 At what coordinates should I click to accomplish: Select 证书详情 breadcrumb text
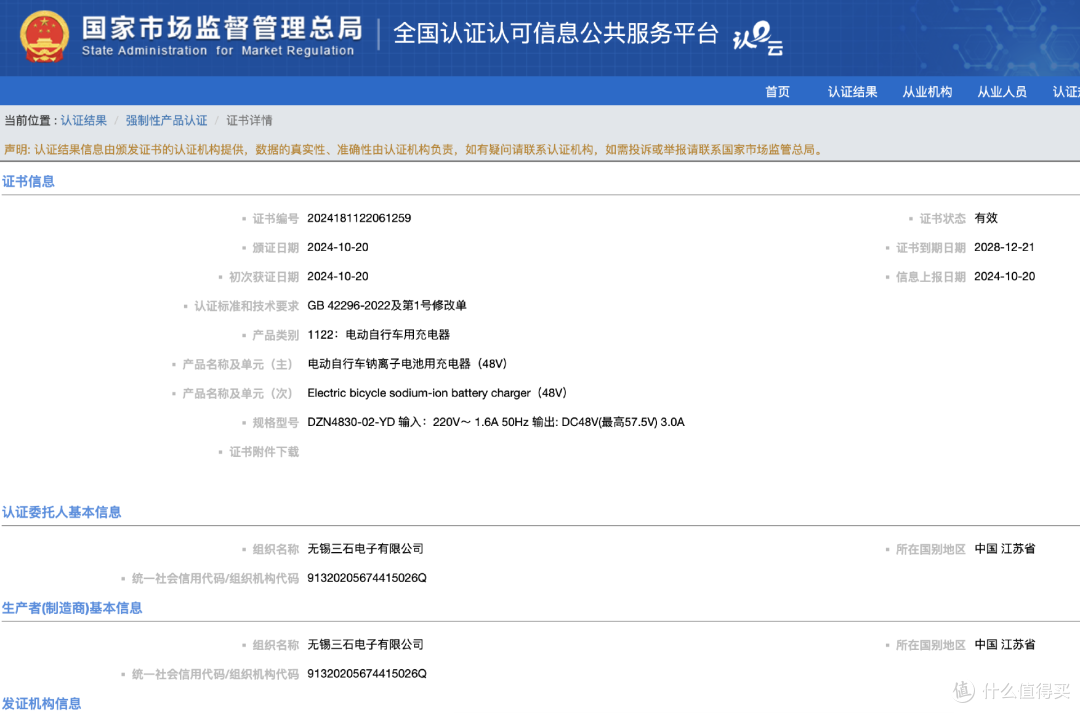click(249, 121)
